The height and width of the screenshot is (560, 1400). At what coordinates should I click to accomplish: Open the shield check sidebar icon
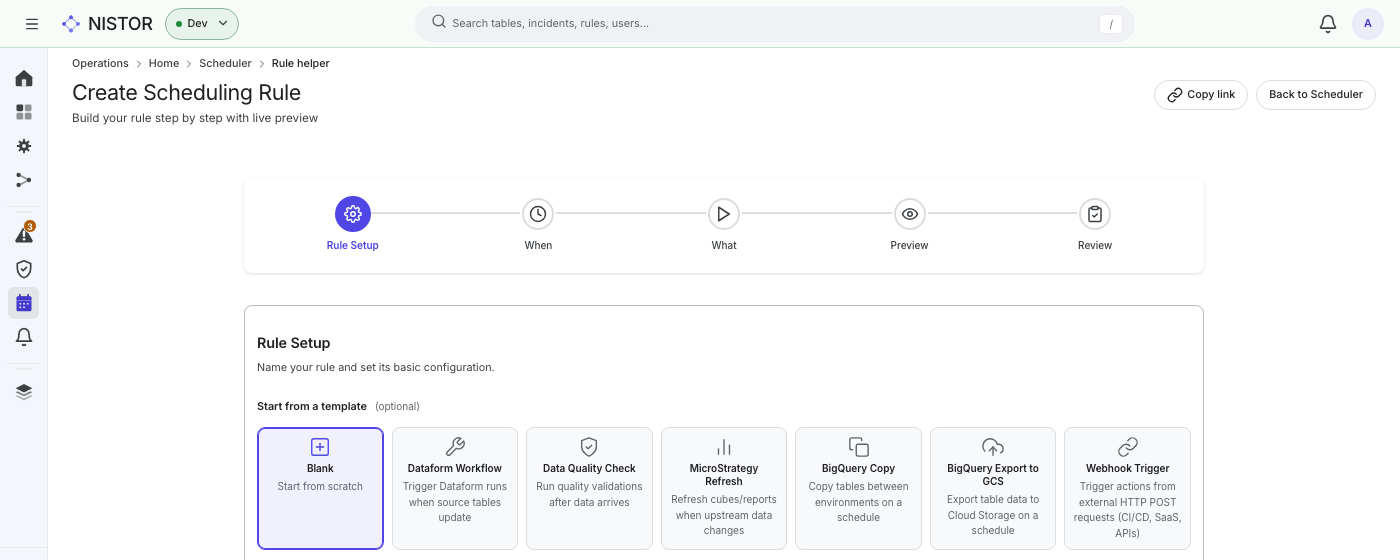pos(24,269)
